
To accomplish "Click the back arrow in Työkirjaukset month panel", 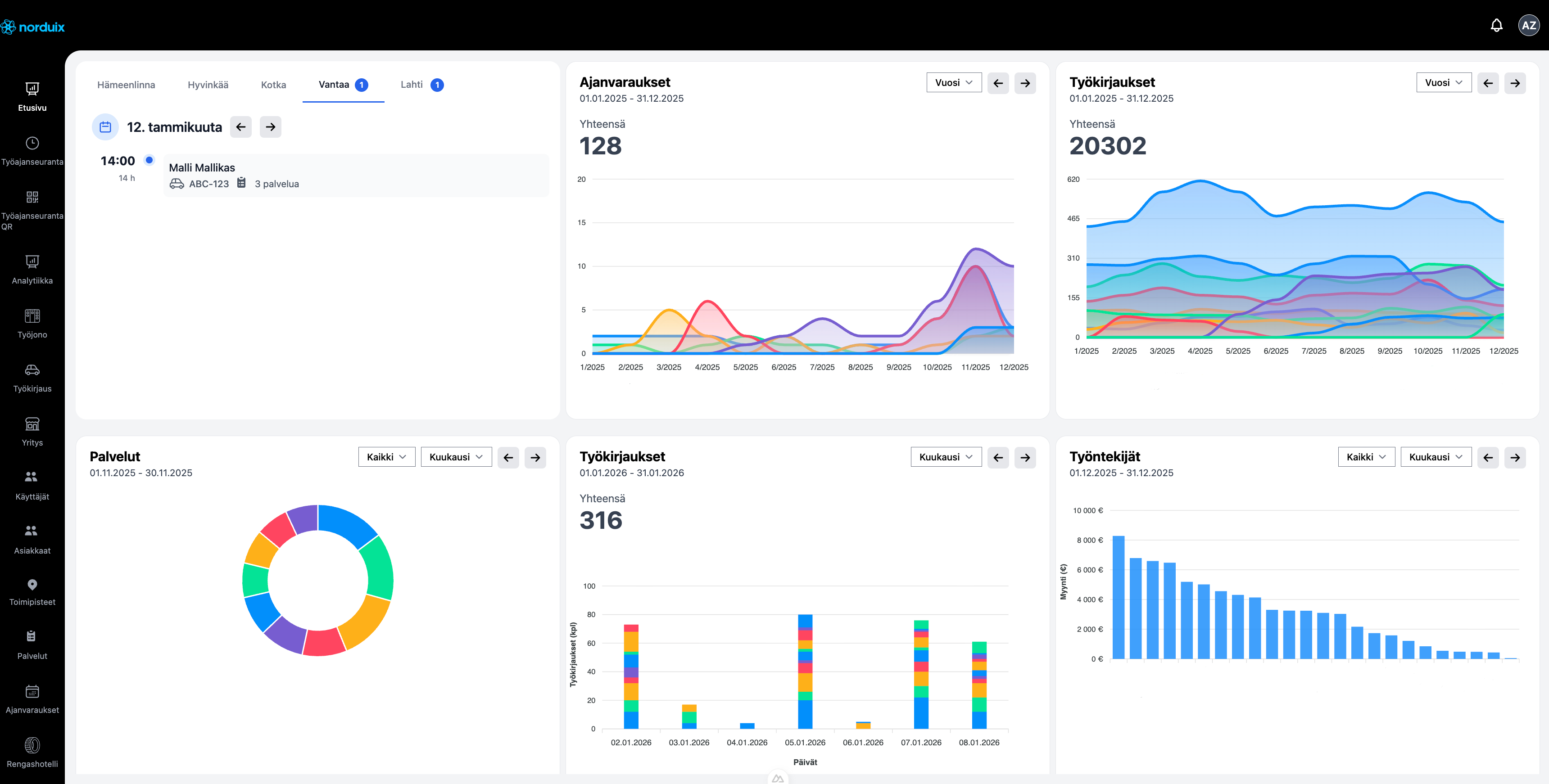I will [x=997, y=458].
